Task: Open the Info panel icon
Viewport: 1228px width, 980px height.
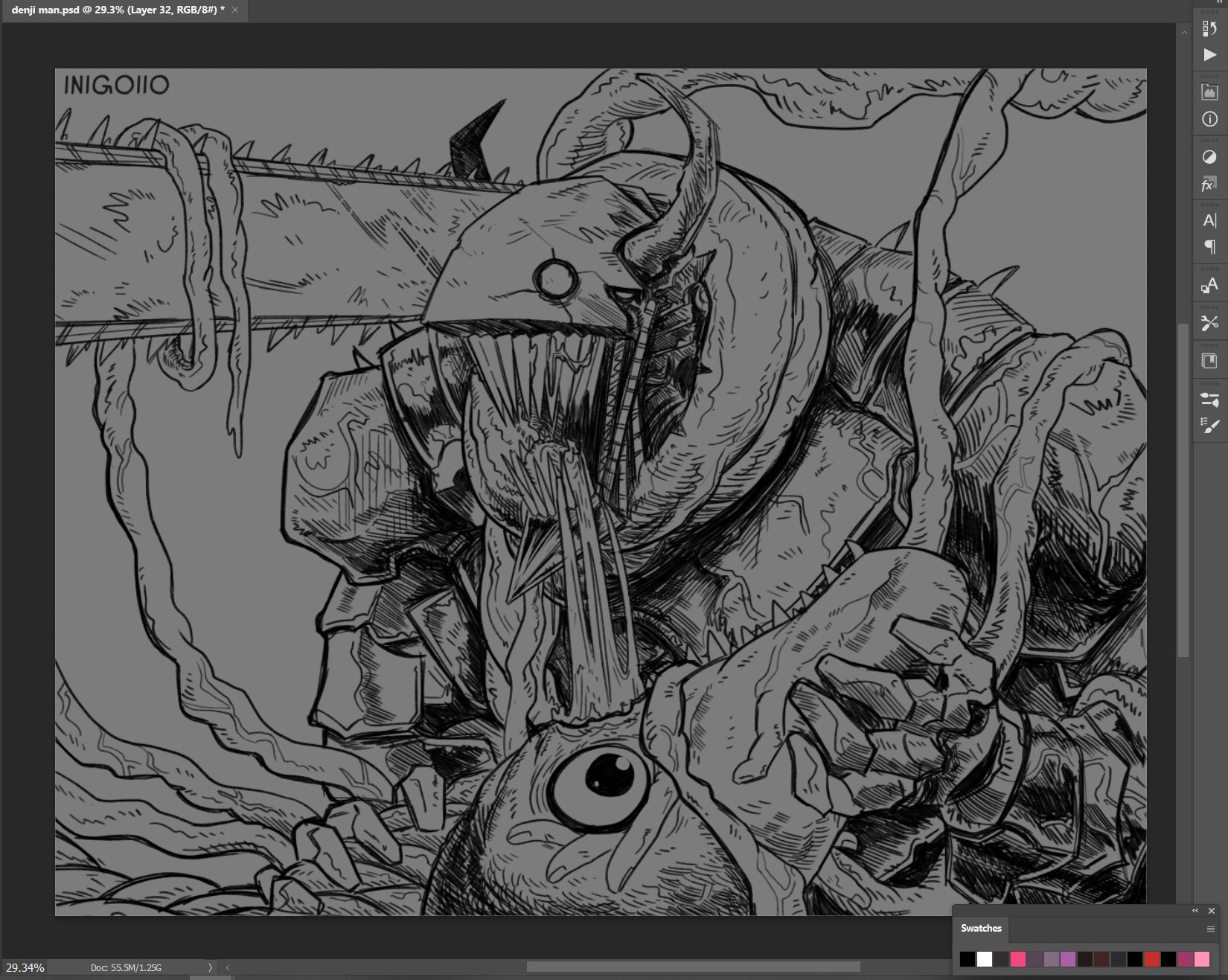Action: tap(1209, 119)
